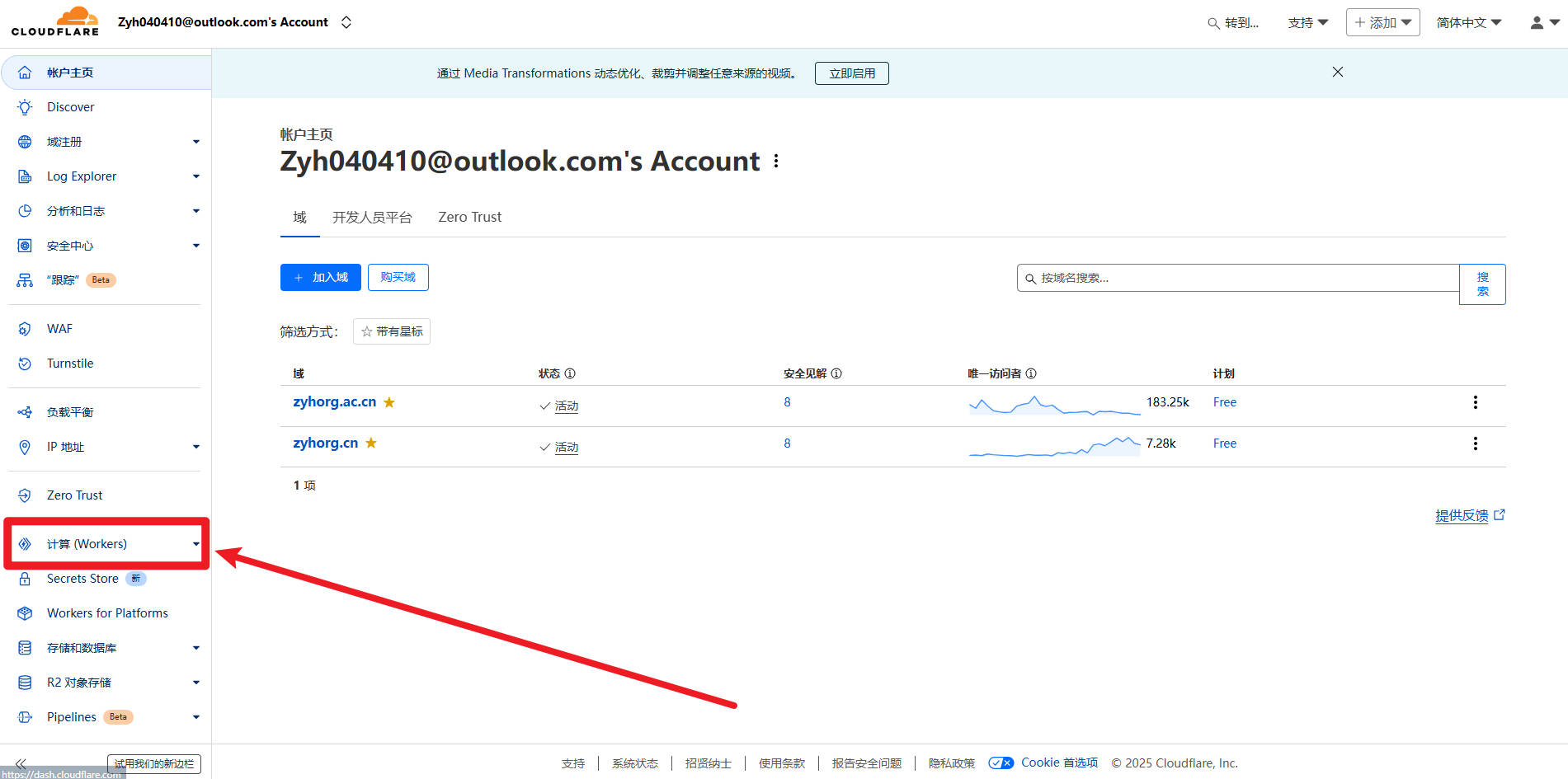The width and height of the screenshot is (1568, 779).
Task: Open the Free plan for zyhorg.ac.cn
Action: [x=1225, y=402]
